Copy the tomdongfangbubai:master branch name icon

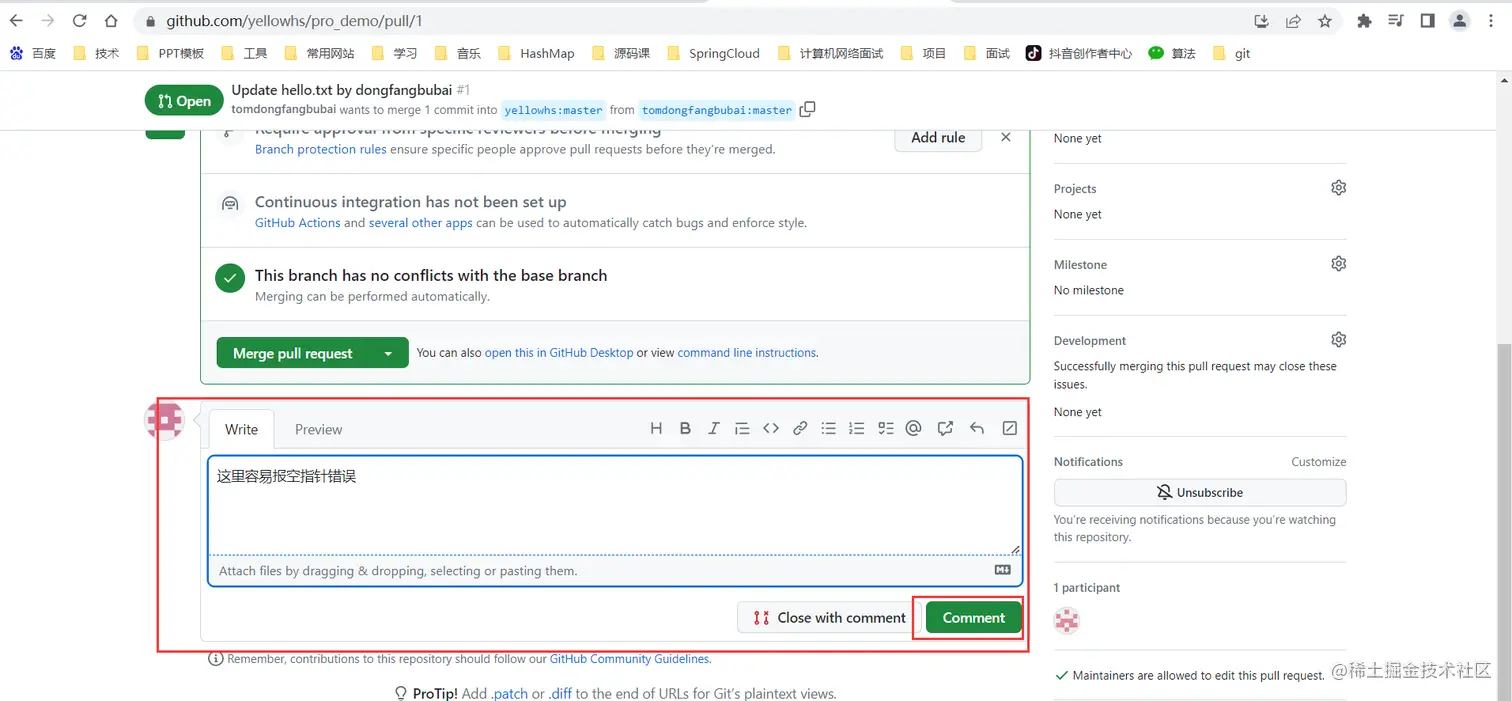coord(807,109)
